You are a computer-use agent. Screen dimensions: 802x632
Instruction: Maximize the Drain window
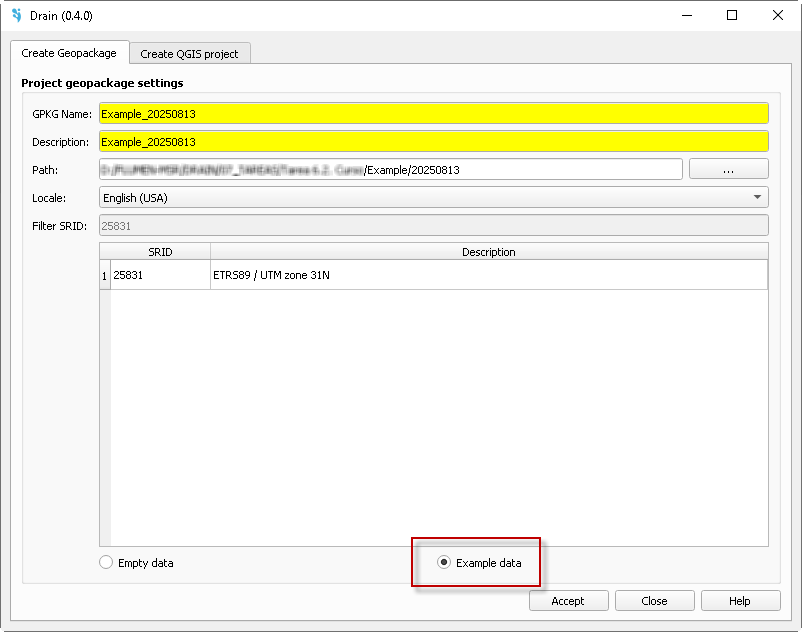[x=732, y=16]
